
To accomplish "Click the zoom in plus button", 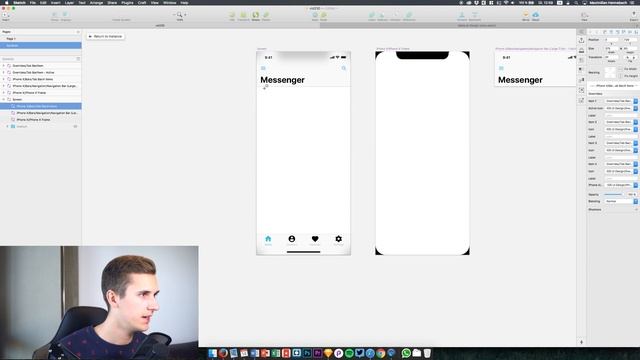I will click(185, 15).
